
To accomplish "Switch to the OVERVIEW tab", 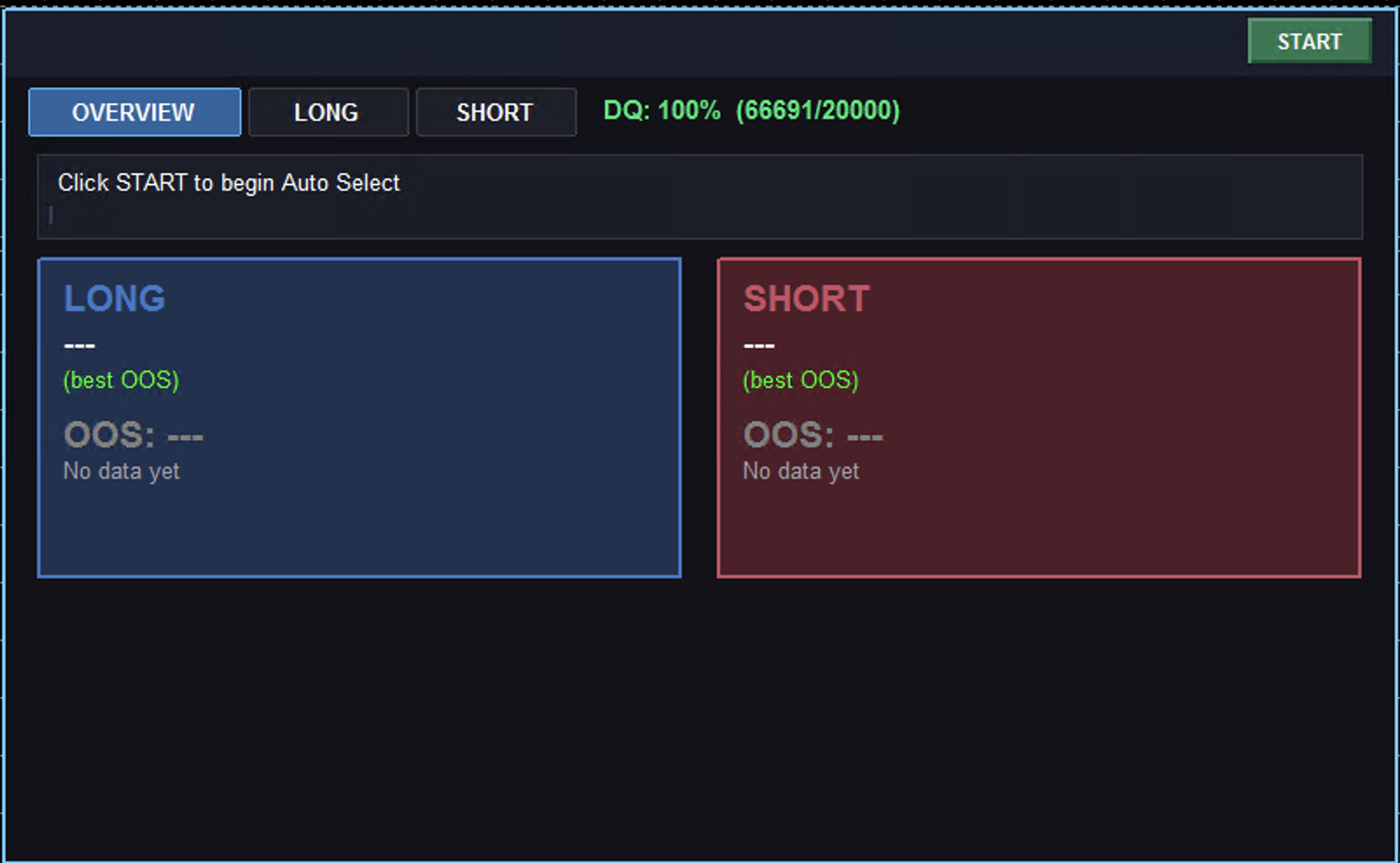I will point(134,112).
